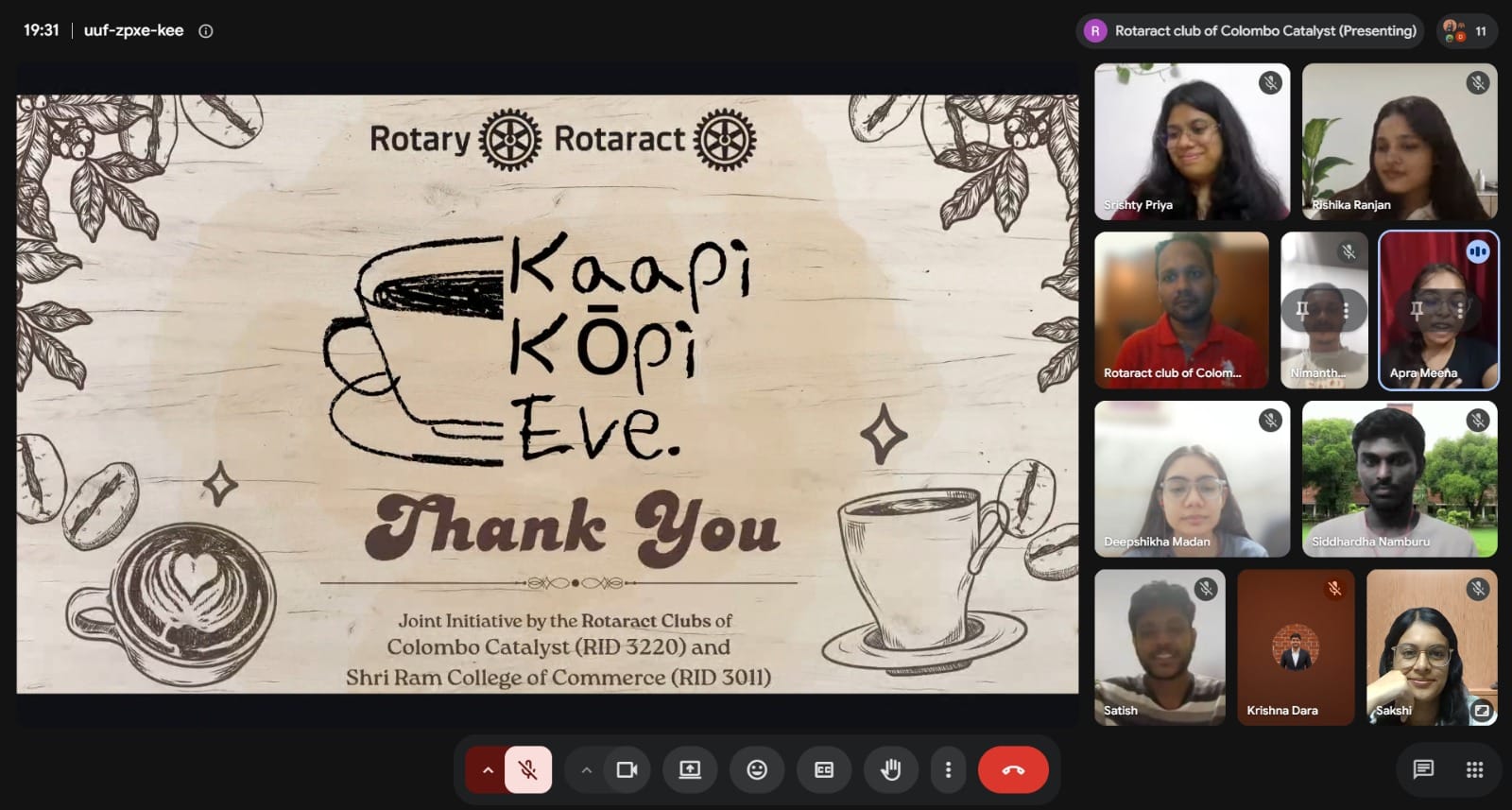Click the 19:31 meeting time

click(41, 30)
